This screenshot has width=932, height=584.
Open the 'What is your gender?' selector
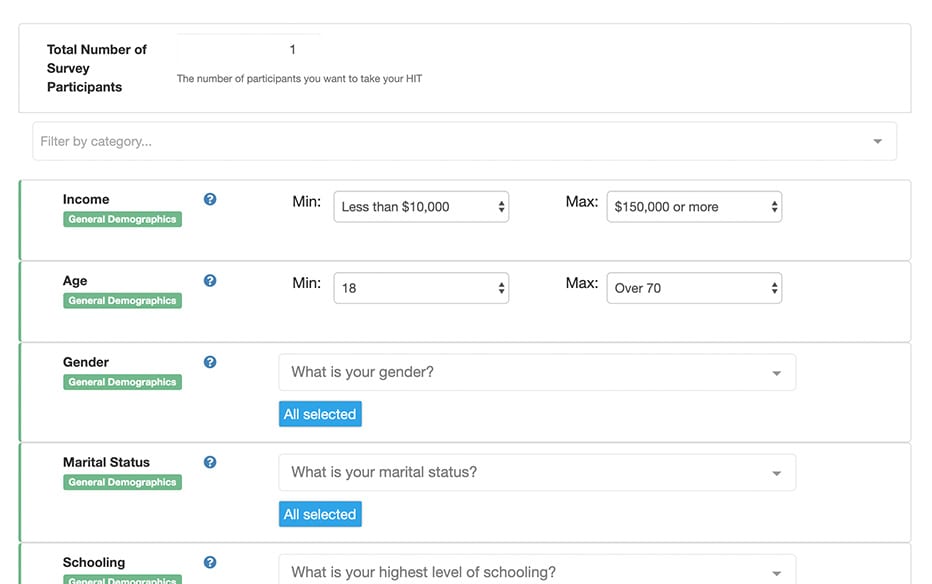pos(537,372)
